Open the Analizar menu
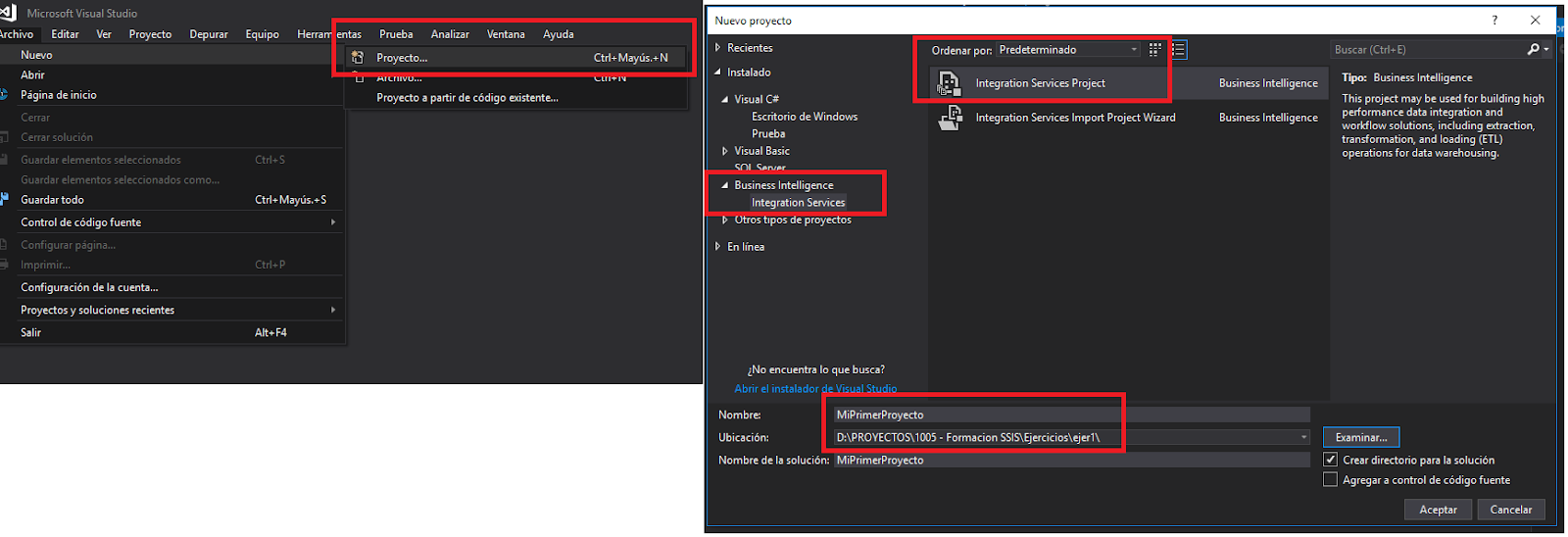The image size is (1568, 537). click(x=450, y=34)
